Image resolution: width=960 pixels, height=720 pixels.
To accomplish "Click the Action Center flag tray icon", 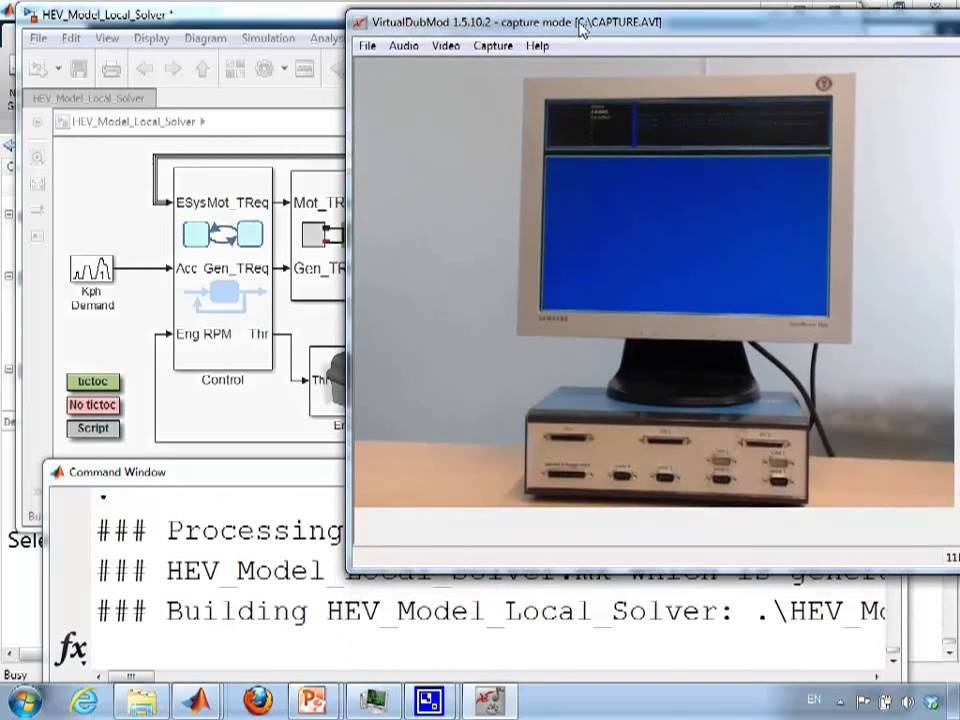I will (863, 702).
